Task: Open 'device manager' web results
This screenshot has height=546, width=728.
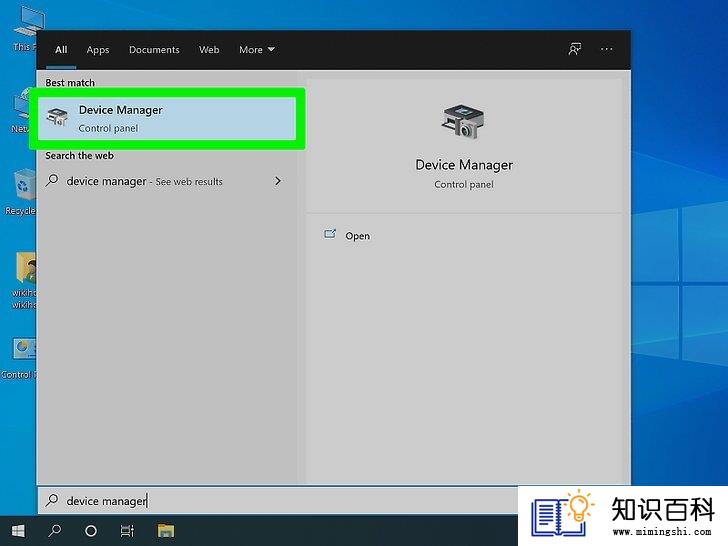Action: [167, 181]
